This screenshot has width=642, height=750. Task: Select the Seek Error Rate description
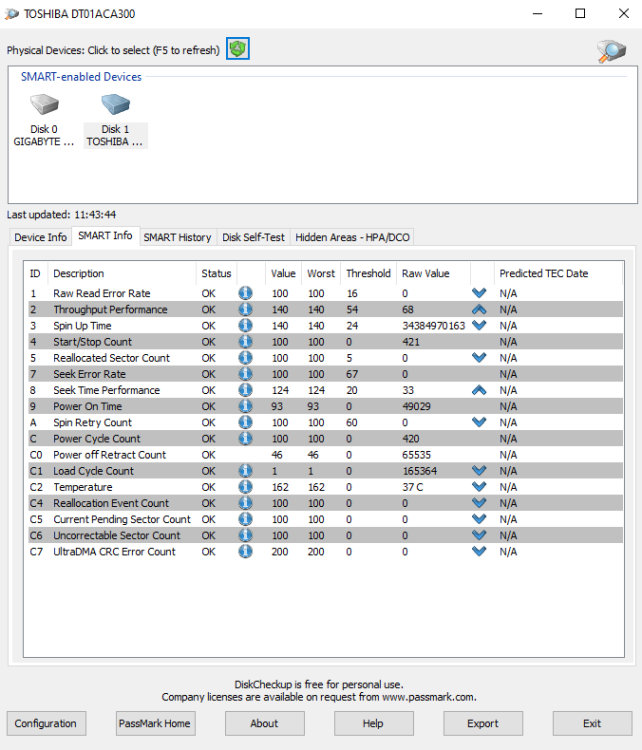point(89,374)
